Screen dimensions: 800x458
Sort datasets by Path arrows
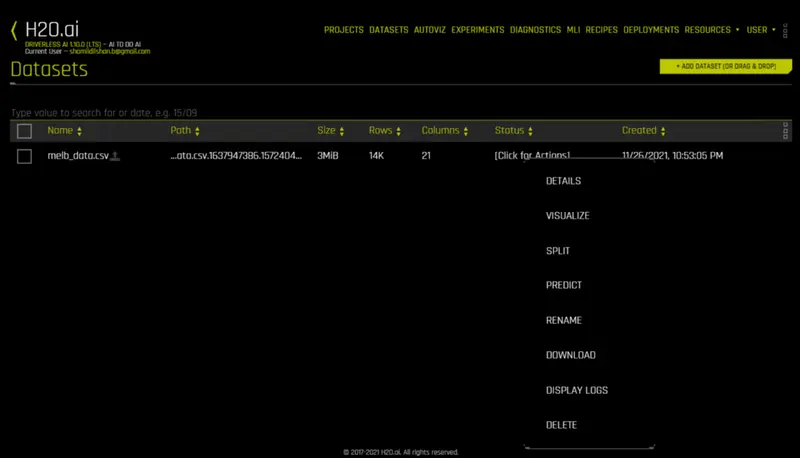tap(197, 131)
